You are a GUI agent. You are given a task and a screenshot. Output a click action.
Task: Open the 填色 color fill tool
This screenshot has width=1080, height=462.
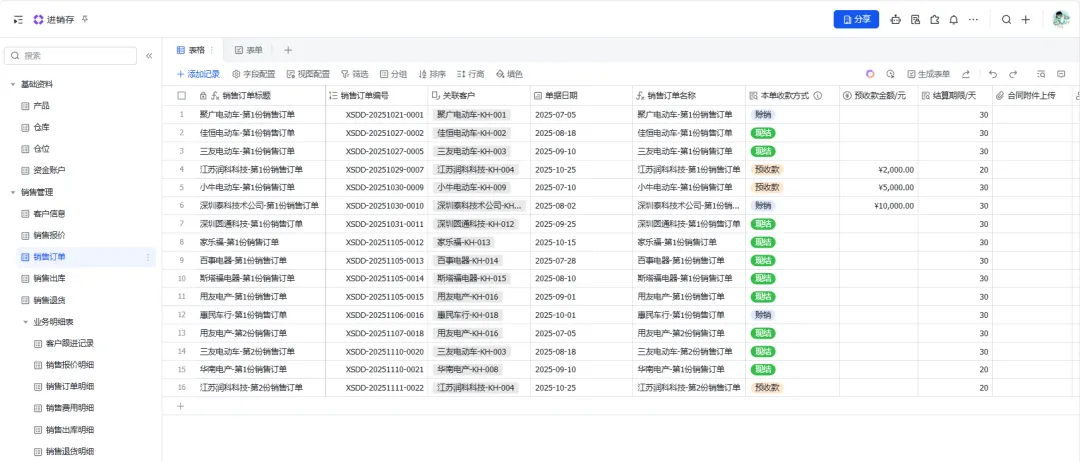point(509,74)
